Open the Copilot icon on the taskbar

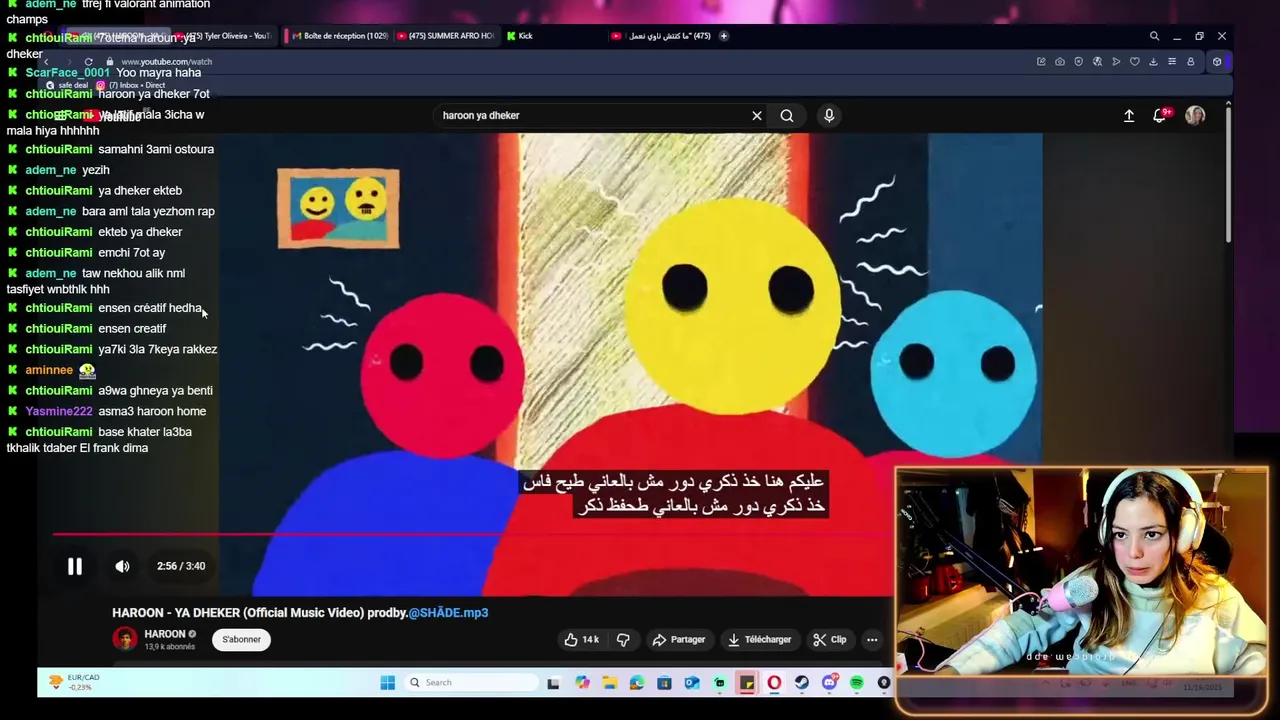click(582, 683)
